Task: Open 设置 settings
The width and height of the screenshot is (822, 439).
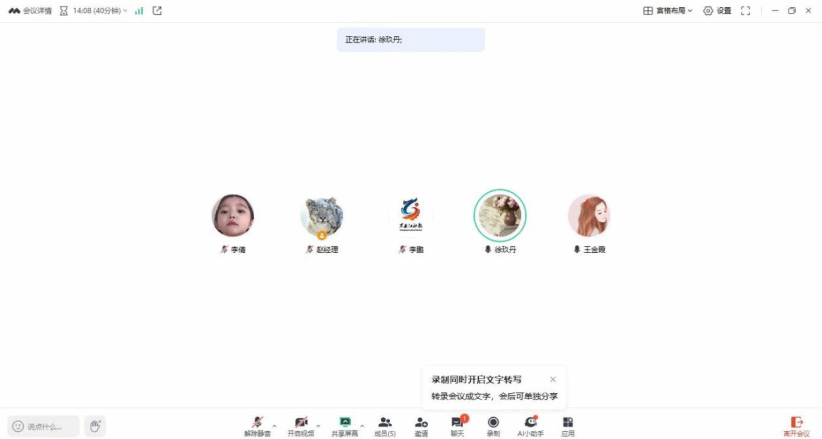Action: (x=717, y=10)
